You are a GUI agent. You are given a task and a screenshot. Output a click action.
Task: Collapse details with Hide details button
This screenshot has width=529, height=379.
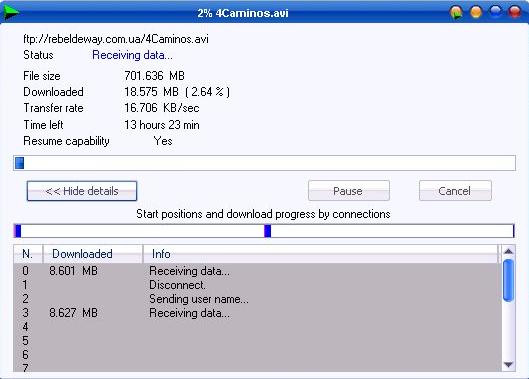[x=82, y=191]
